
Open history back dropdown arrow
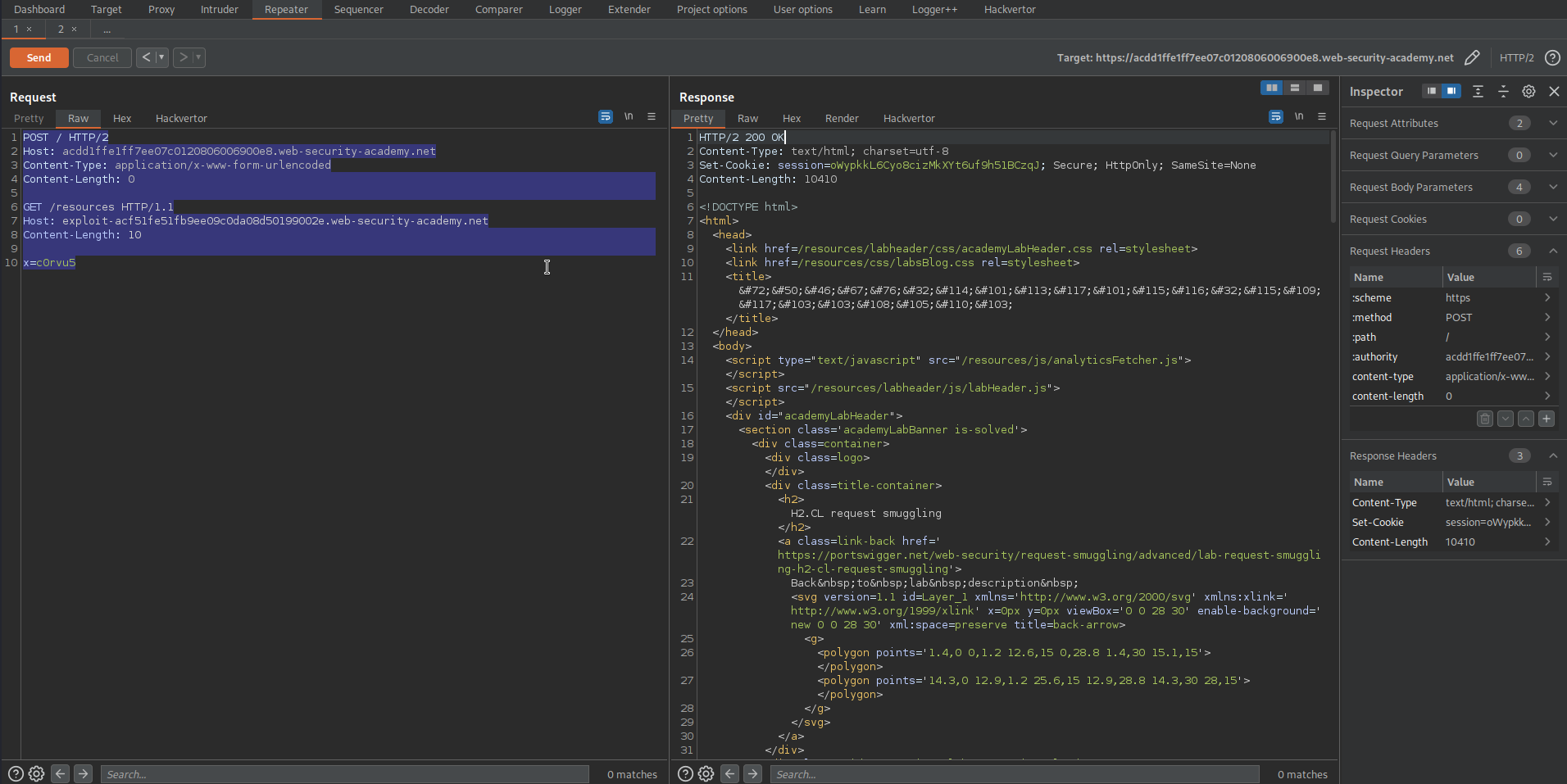161,57
